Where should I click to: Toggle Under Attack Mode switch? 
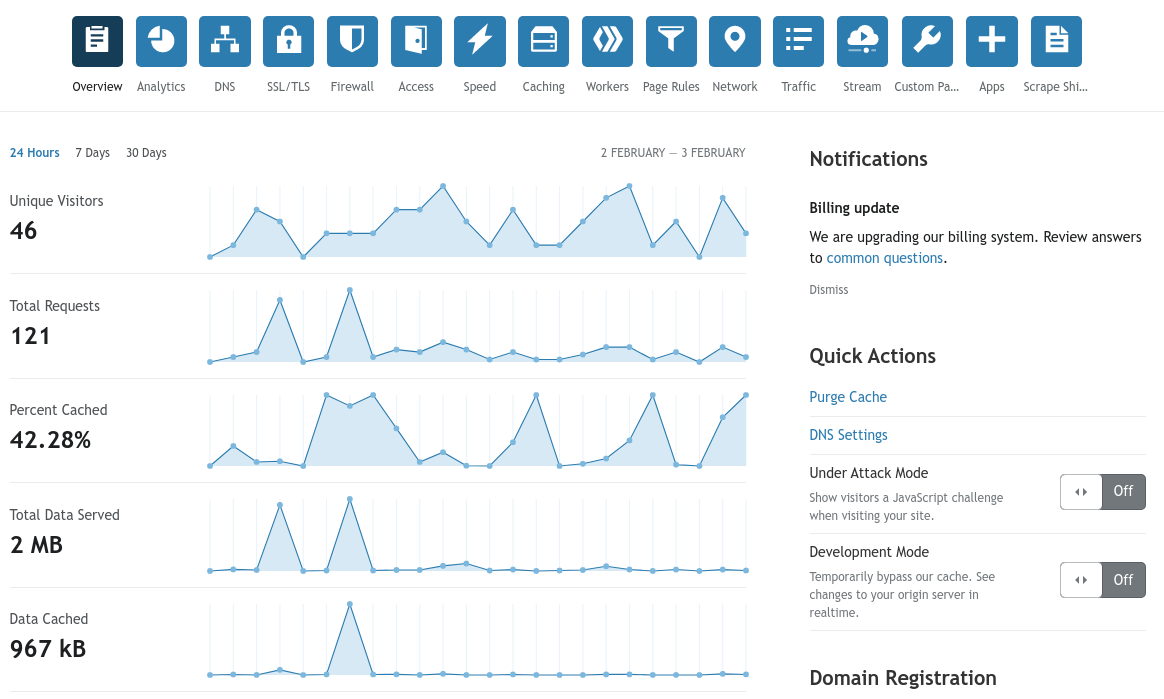pos(1102,492)
